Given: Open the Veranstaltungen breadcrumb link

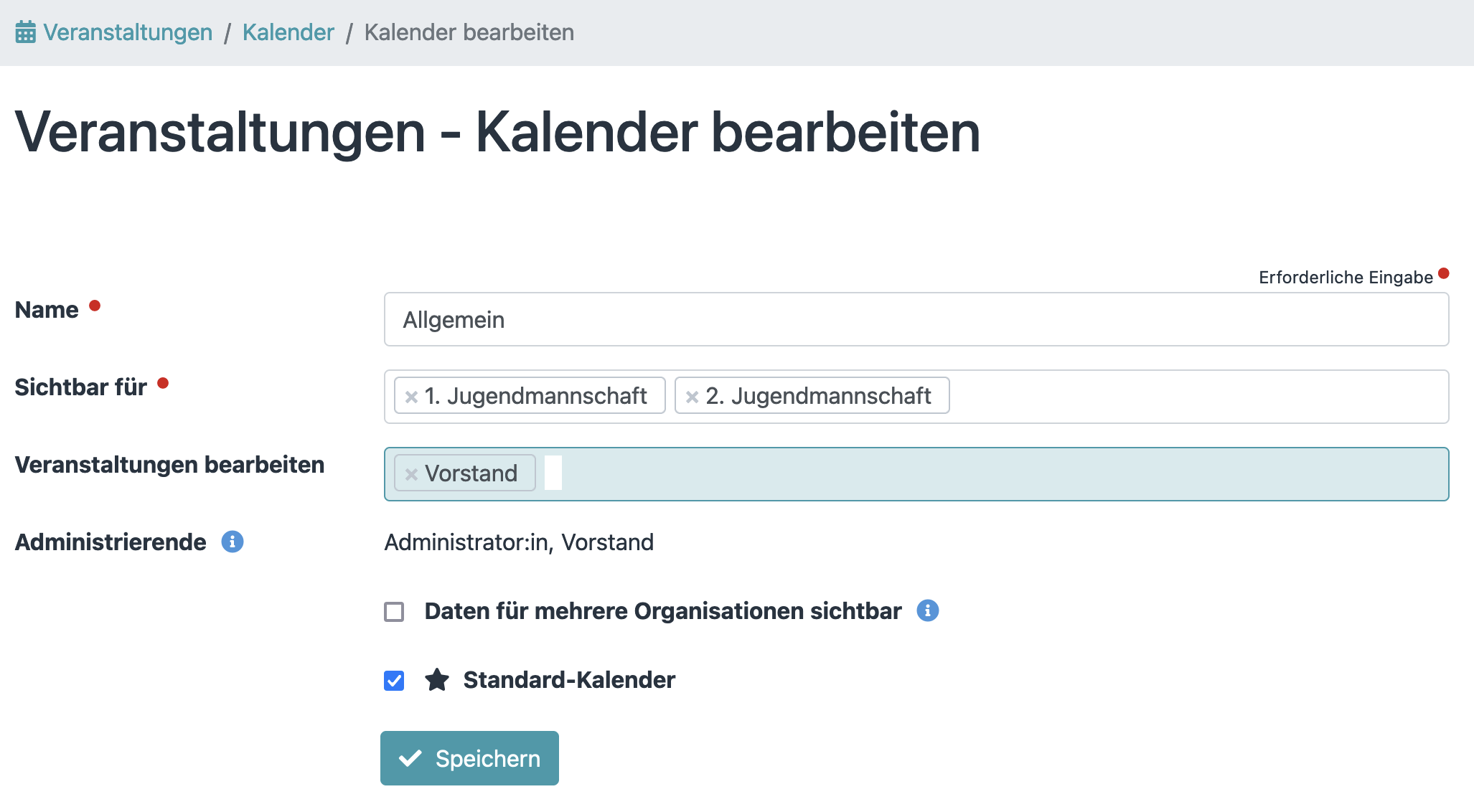Looking at the screenshot, I should tap(128, 32).
